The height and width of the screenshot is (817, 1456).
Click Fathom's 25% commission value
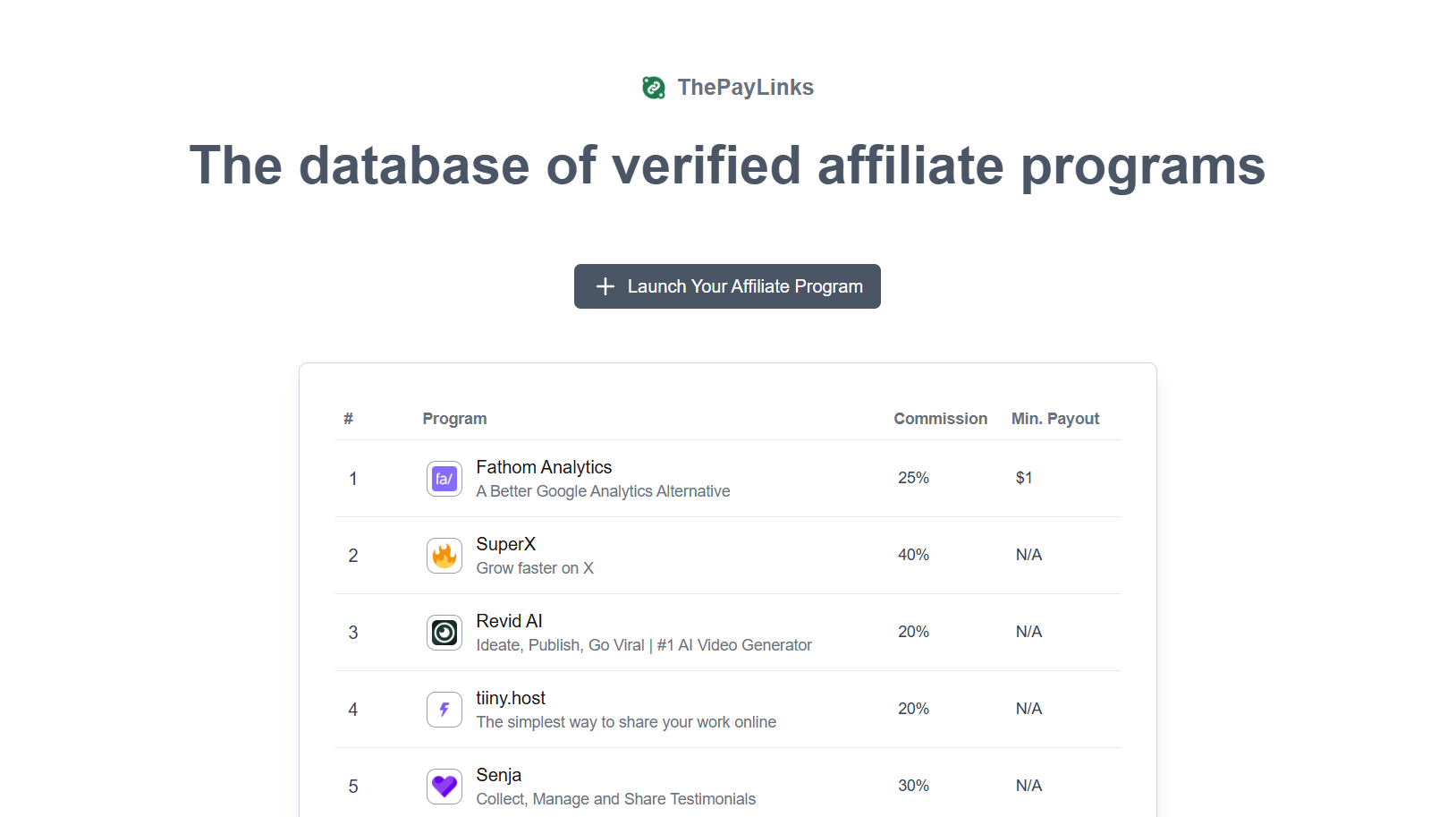tap(913, 478)
